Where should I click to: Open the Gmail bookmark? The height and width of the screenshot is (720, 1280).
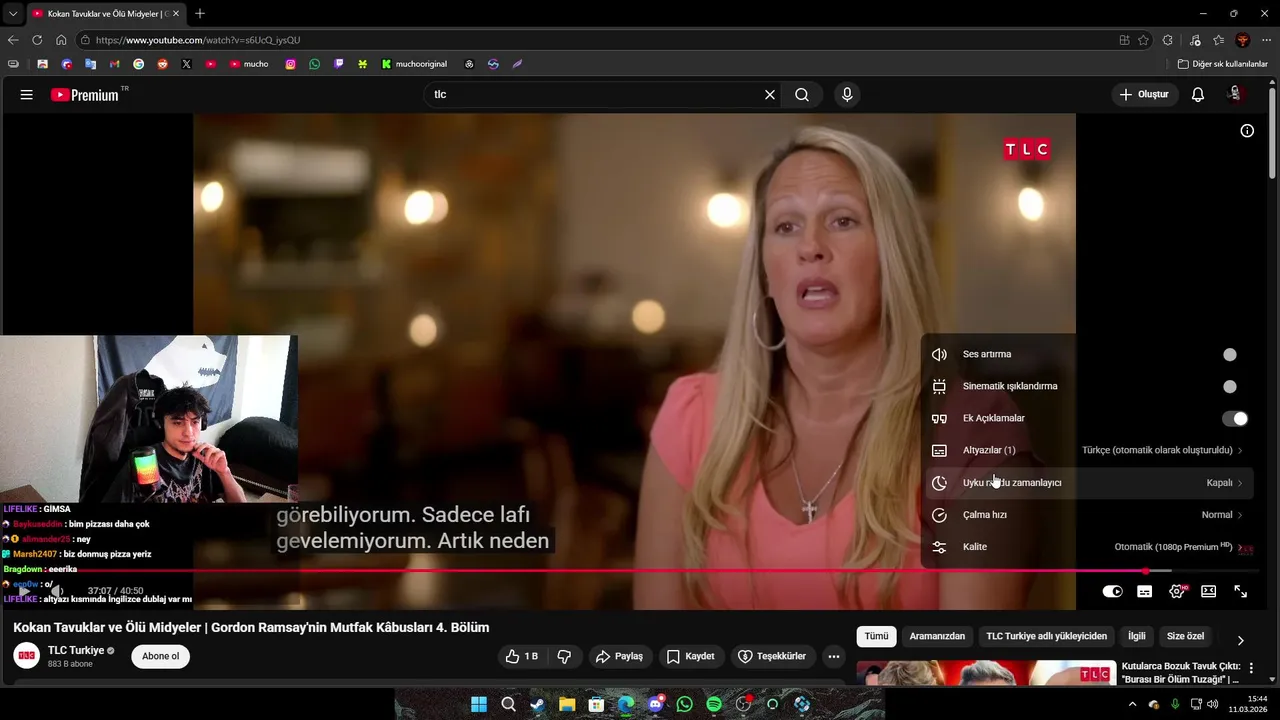114,64
